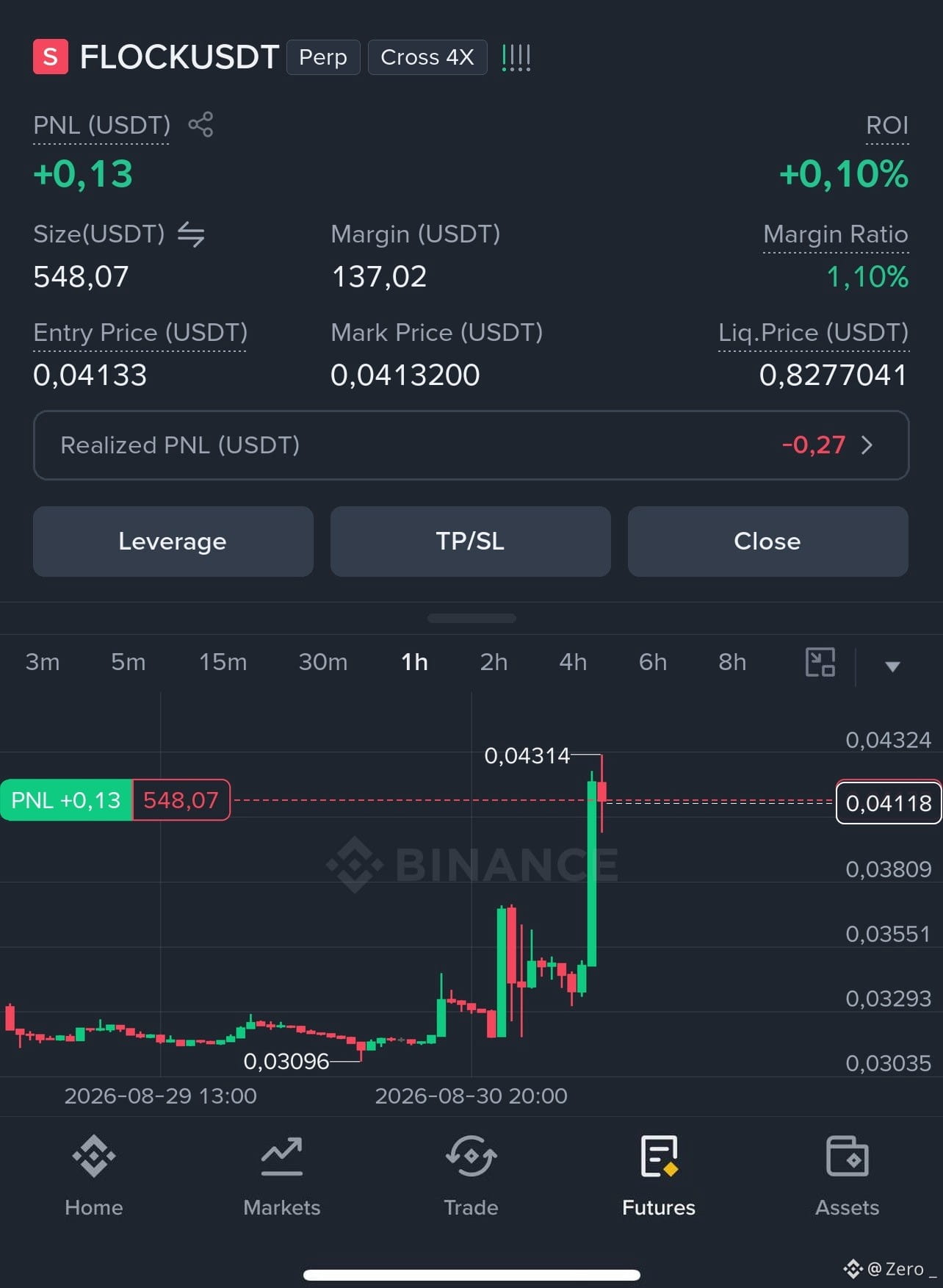Tap the Margin Ratio value 1,10%
The width and height of the screenshot is (943, 1288).
[x=867, y=277]
